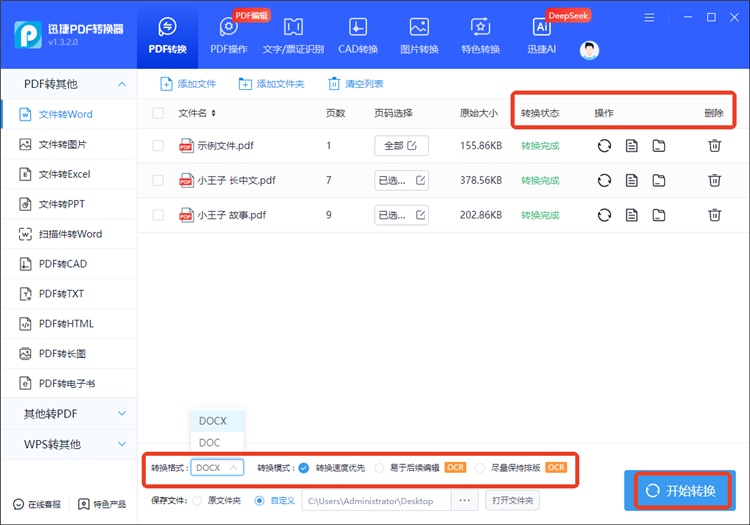Select PDF转TXT option
750x525 pixels.
69,294
